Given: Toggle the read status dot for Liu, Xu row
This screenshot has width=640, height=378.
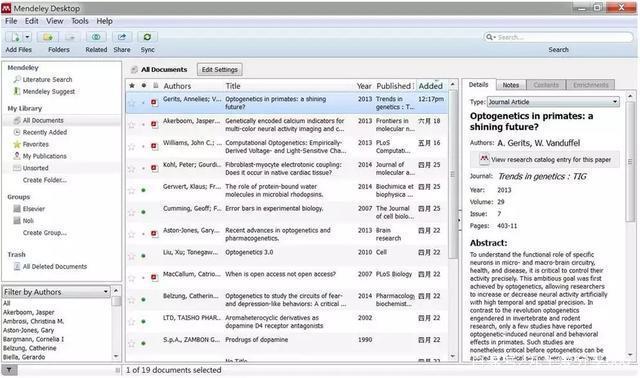Looking at the screenshot, I should click(x=144, y=256).
